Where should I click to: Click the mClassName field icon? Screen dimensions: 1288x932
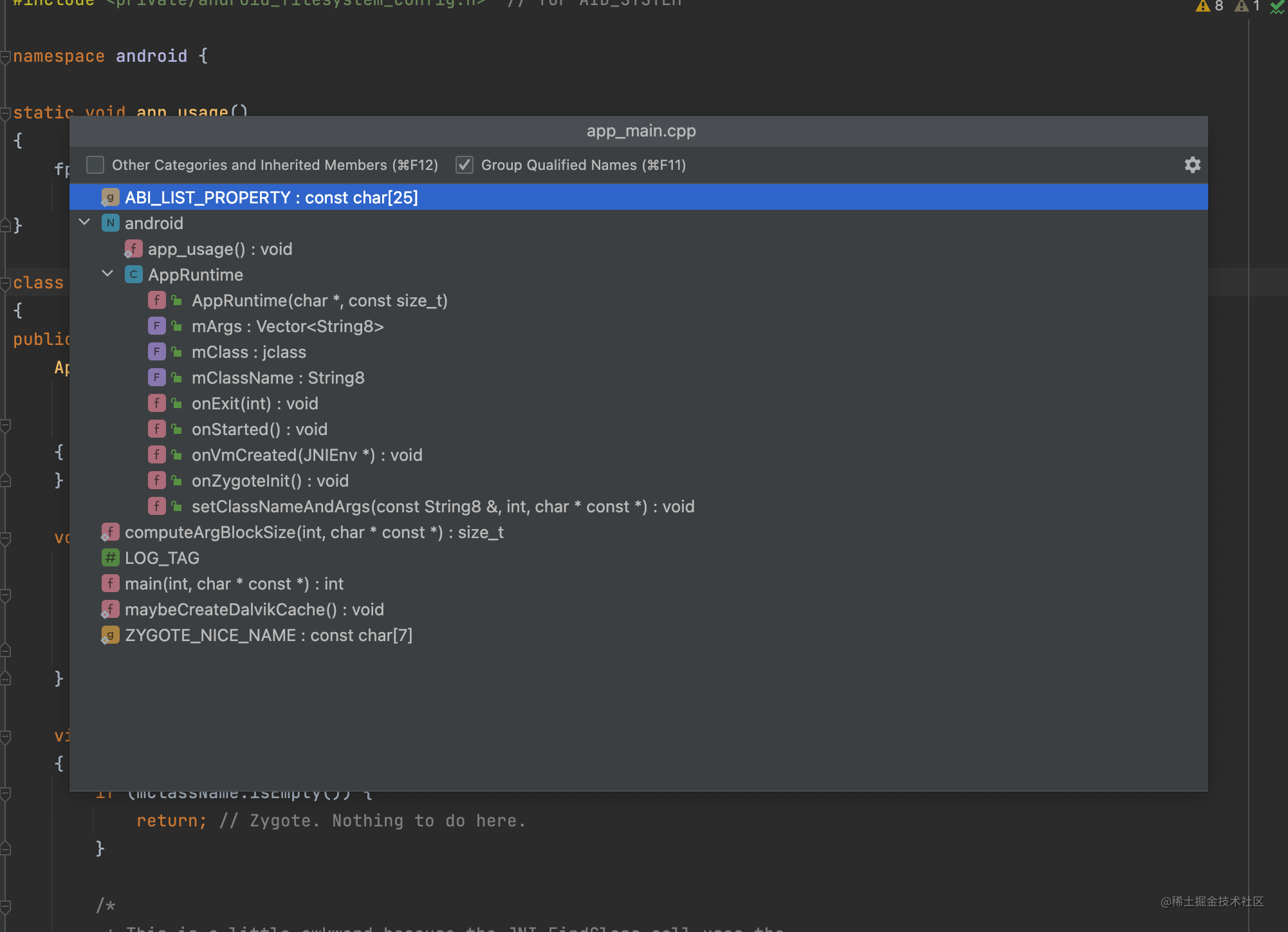tap(156, 378)
